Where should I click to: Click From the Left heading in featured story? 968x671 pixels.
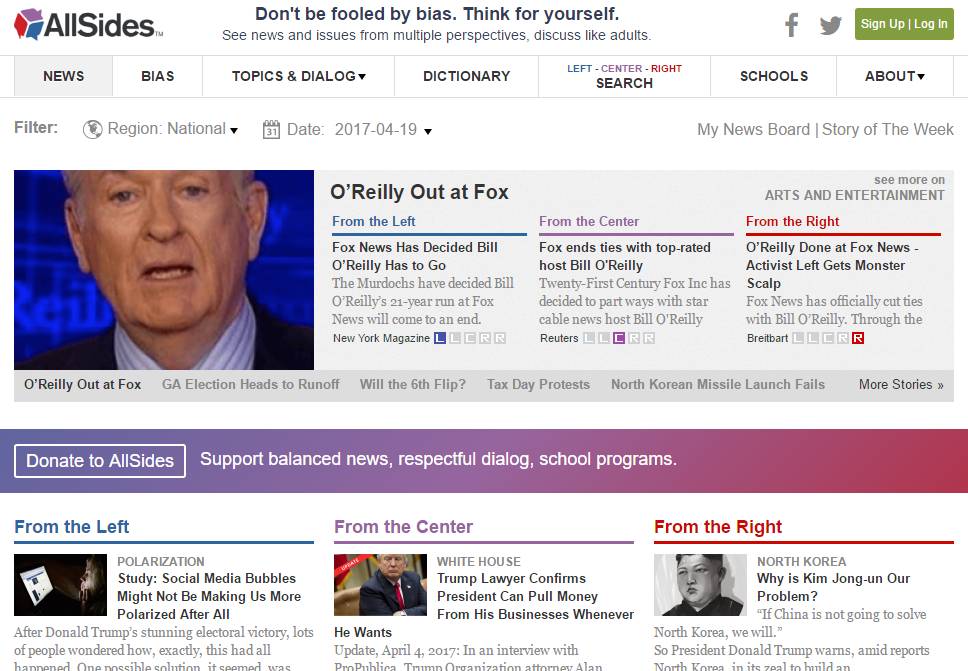click(373, 221)
